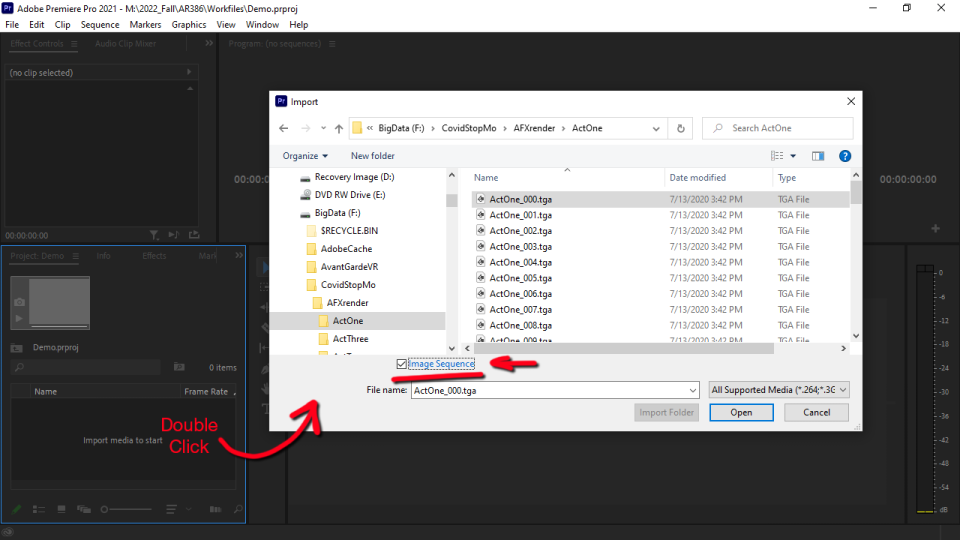Select ActOne_003.tga file
This screenshot has width=960, height=540.
(520, 247)
